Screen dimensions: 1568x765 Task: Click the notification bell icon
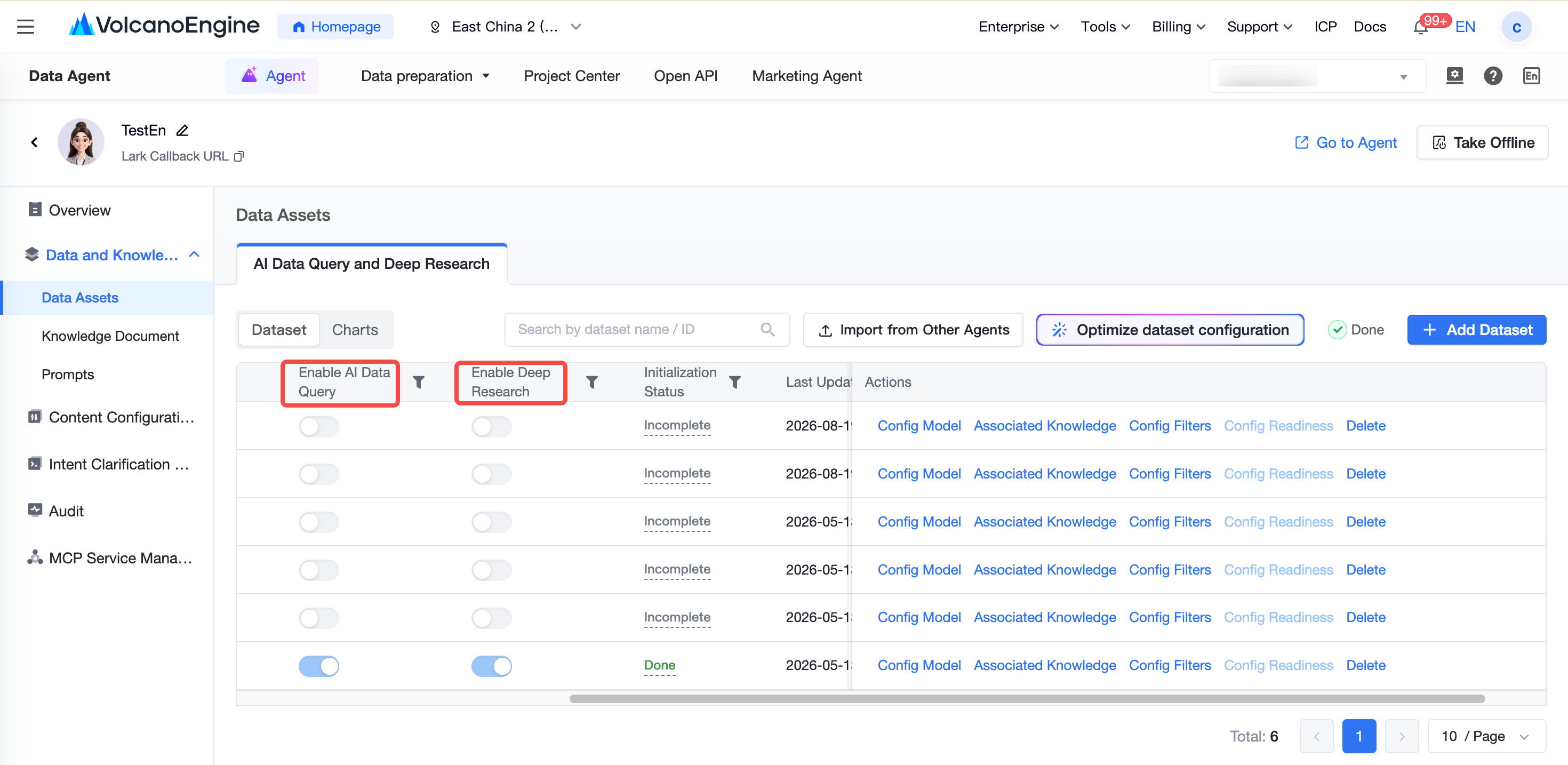click(1420, 27)
